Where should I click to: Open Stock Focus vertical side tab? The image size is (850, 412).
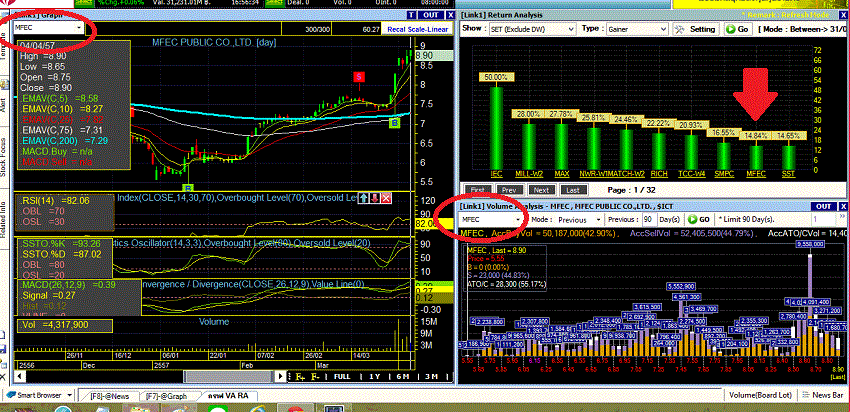tap(4, 157)
